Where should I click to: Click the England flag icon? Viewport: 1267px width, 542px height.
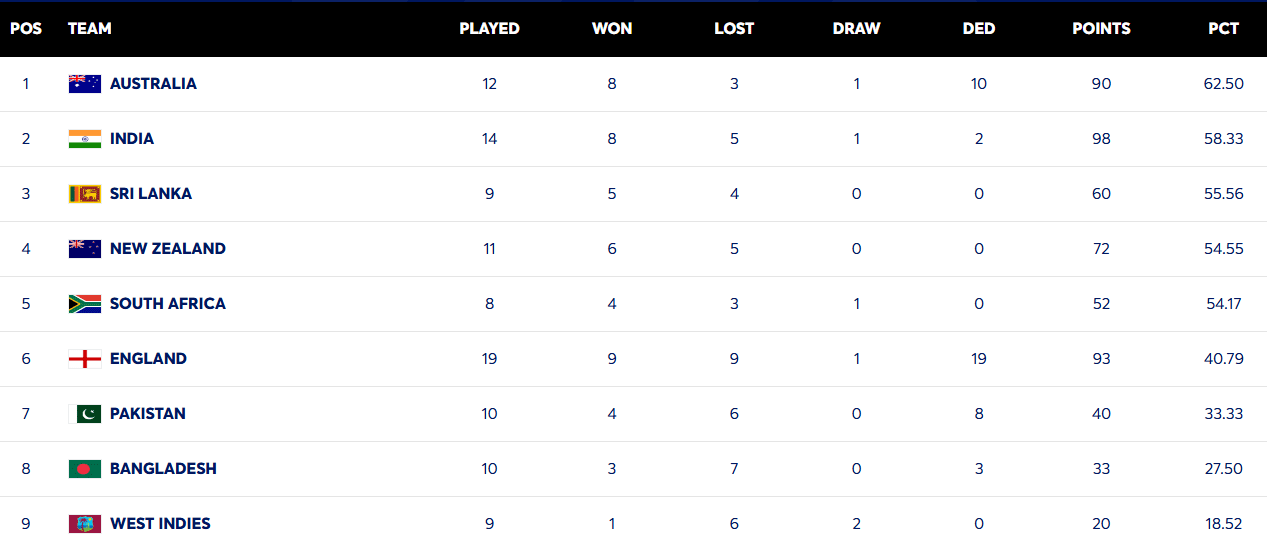85,359
